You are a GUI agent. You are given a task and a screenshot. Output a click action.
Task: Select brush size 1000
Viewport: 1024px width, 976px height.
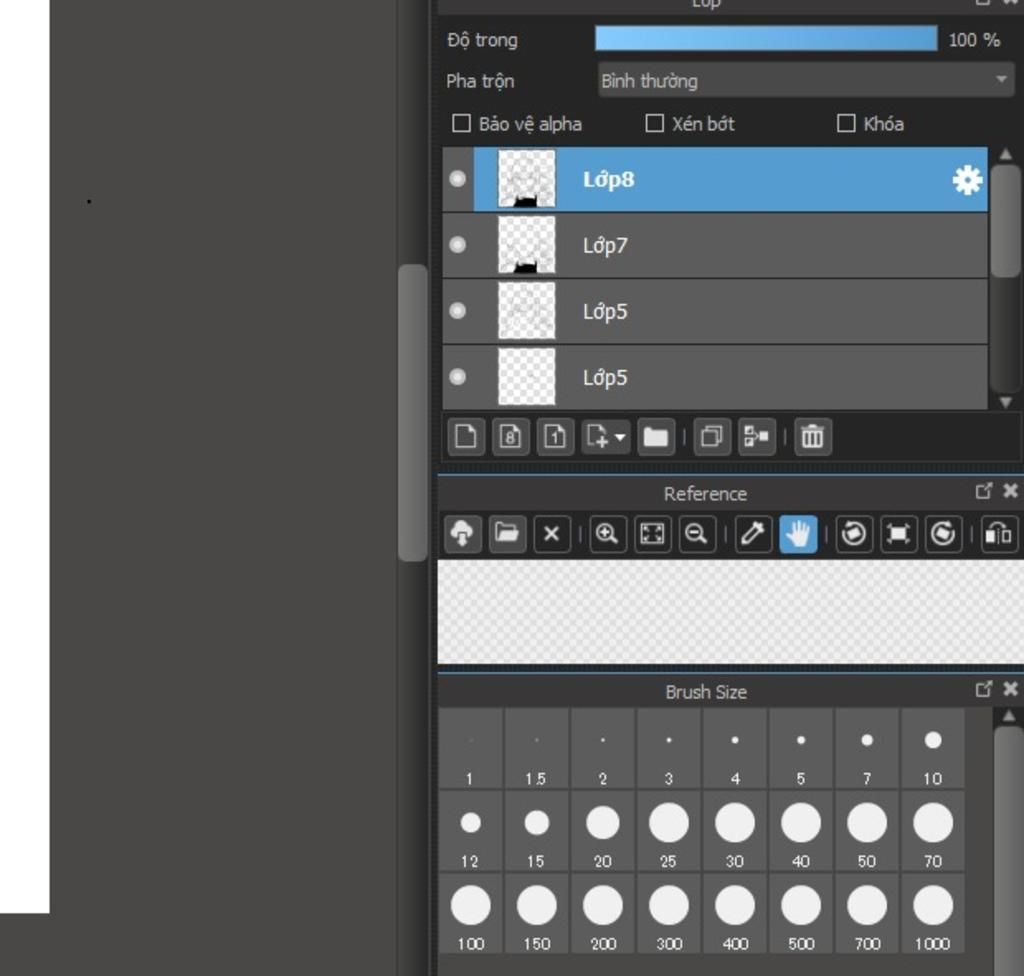pyautogui.click(x=933, y=914)
